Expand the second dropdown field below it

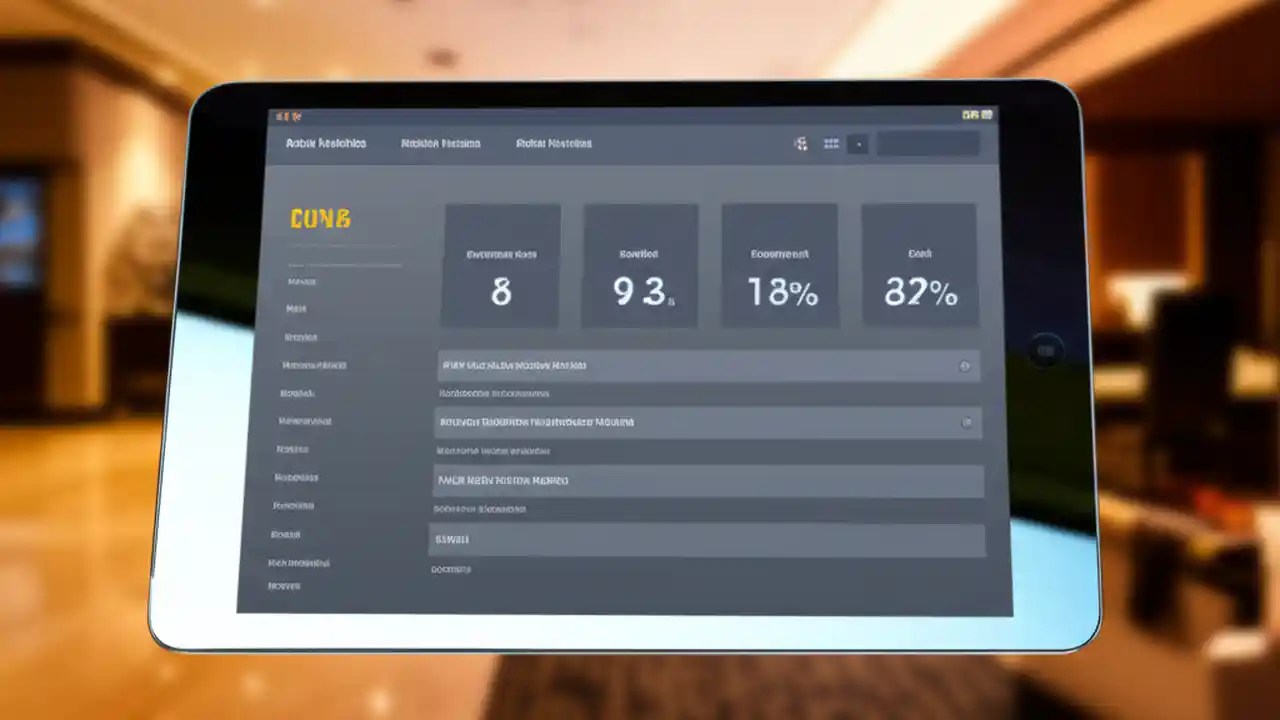965,422
